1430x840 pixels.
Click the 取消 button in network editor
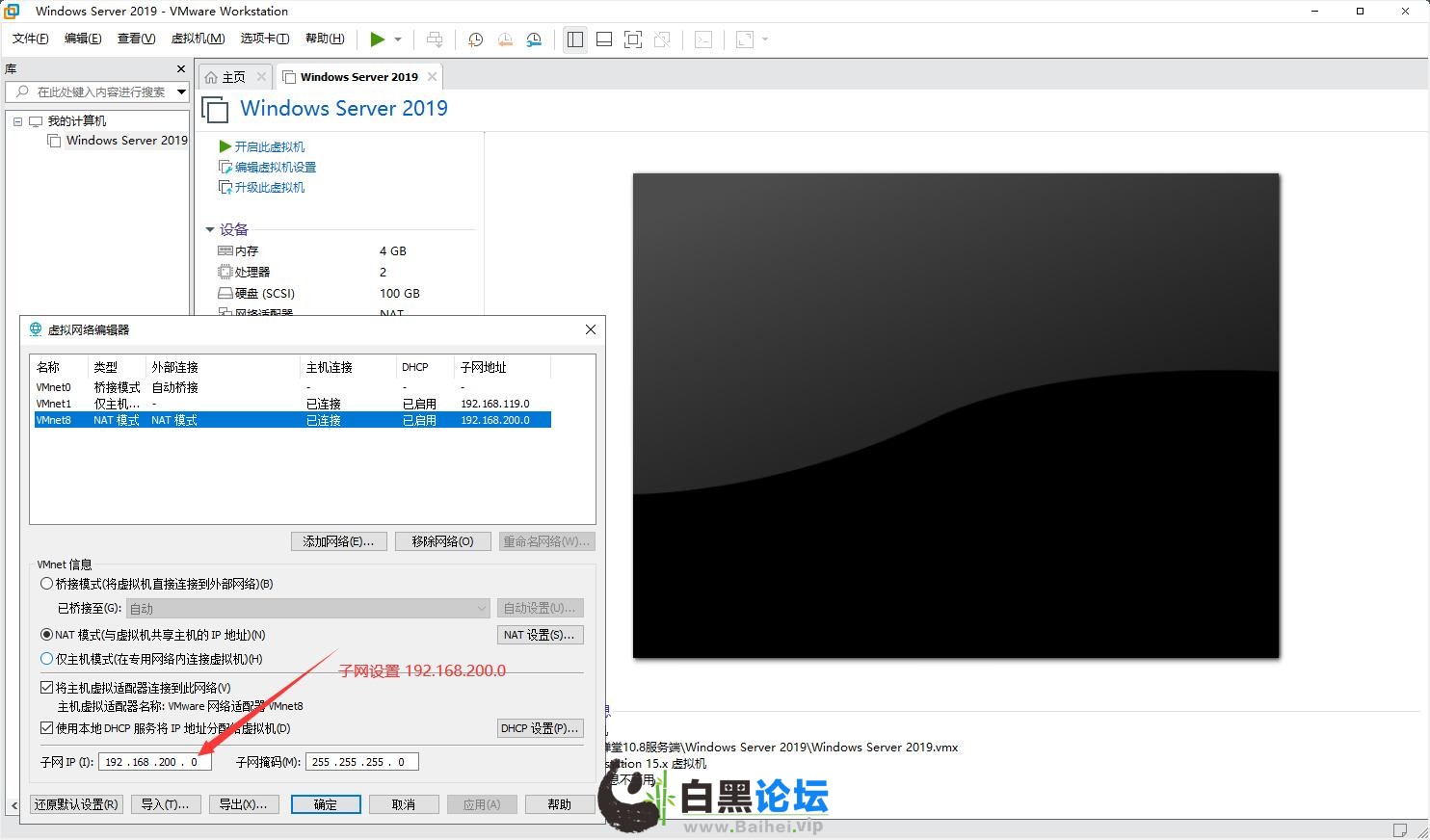(x=404, y=804)
